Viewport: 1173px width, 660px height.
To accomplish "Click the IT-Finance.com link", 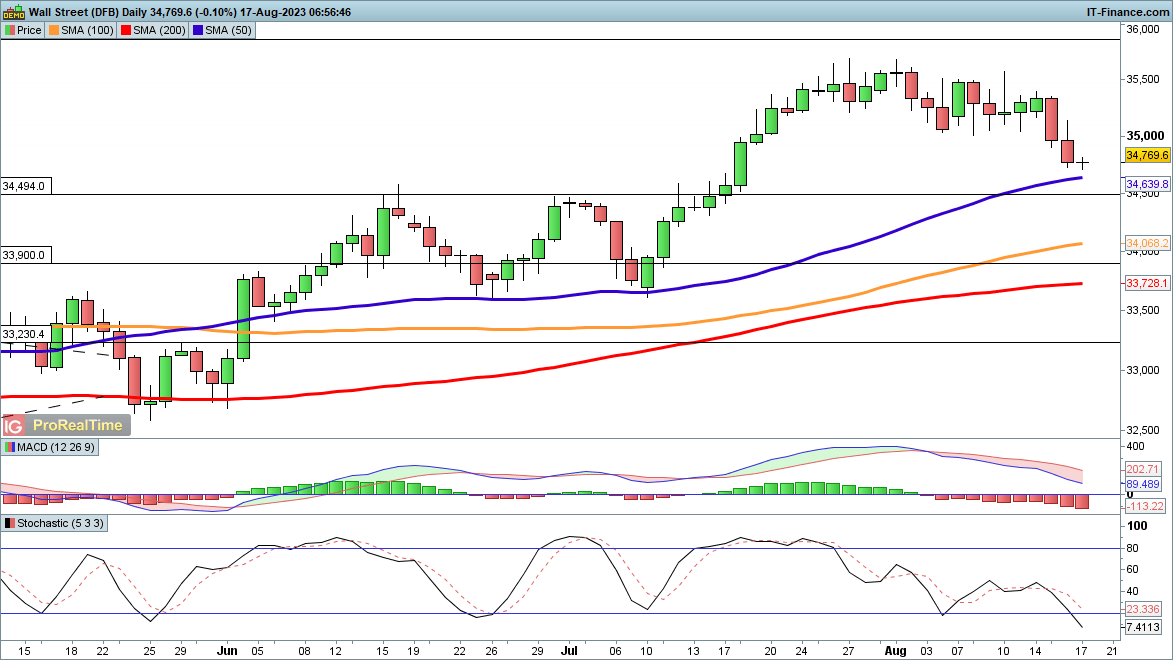I will pyautogui.click(x=1127, y=12).
